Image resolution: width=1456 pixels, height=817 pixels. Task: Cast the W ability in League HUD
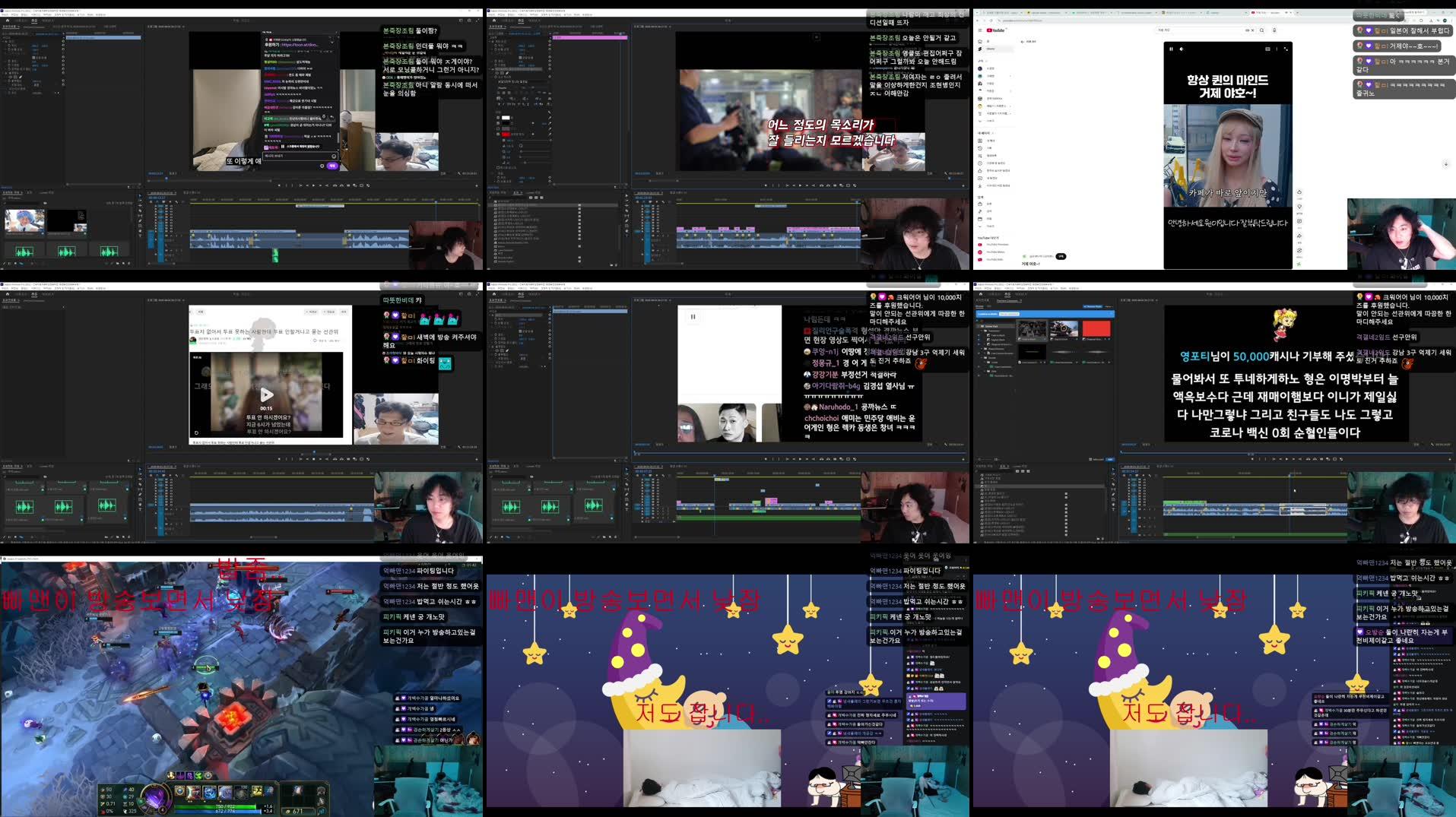[211, 792]
